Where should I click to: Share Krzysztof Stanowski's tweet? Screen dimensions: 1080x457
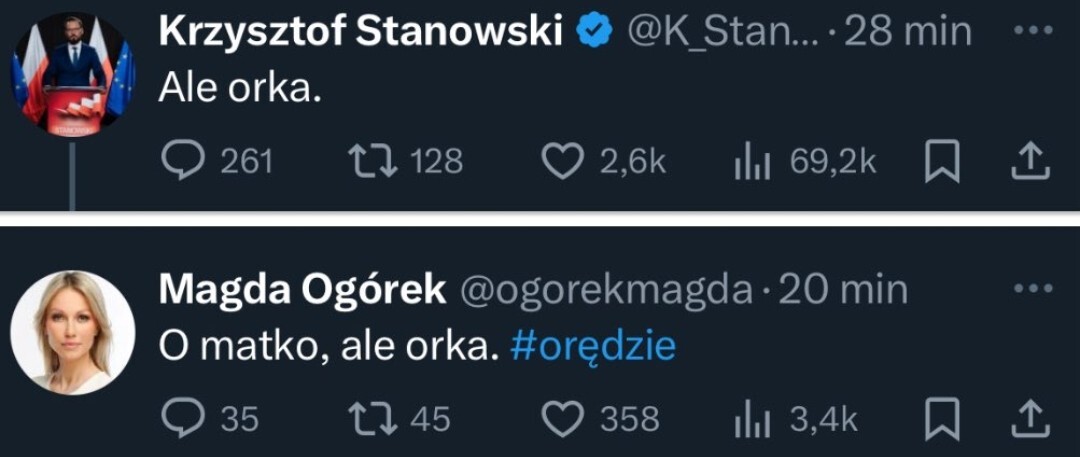(x=1030, y=162)
